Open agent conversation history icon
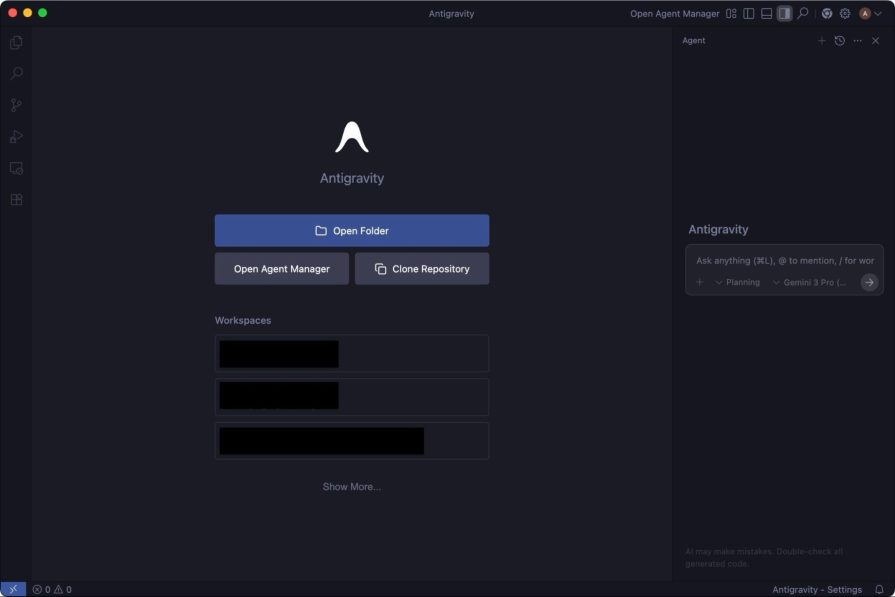This screenshot has width=895, height=597. pyautogui.click(x=839, y=40)
